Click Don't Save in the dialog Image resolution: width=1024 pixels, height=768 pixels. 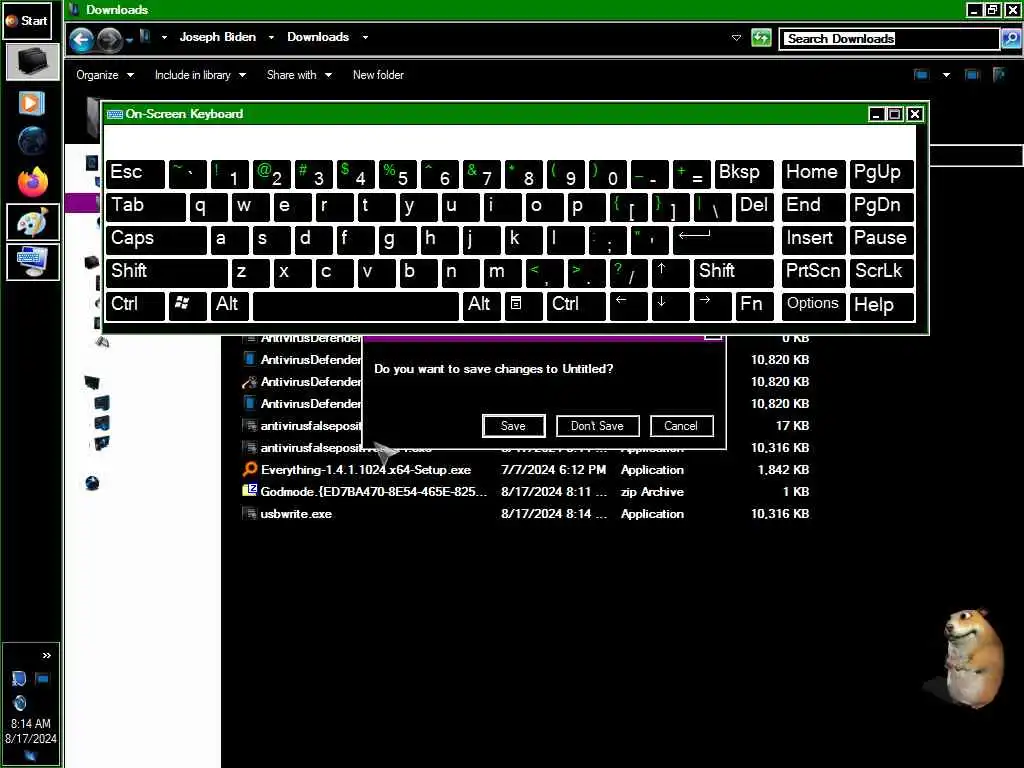pyautogui.click(x=597, y=426)
